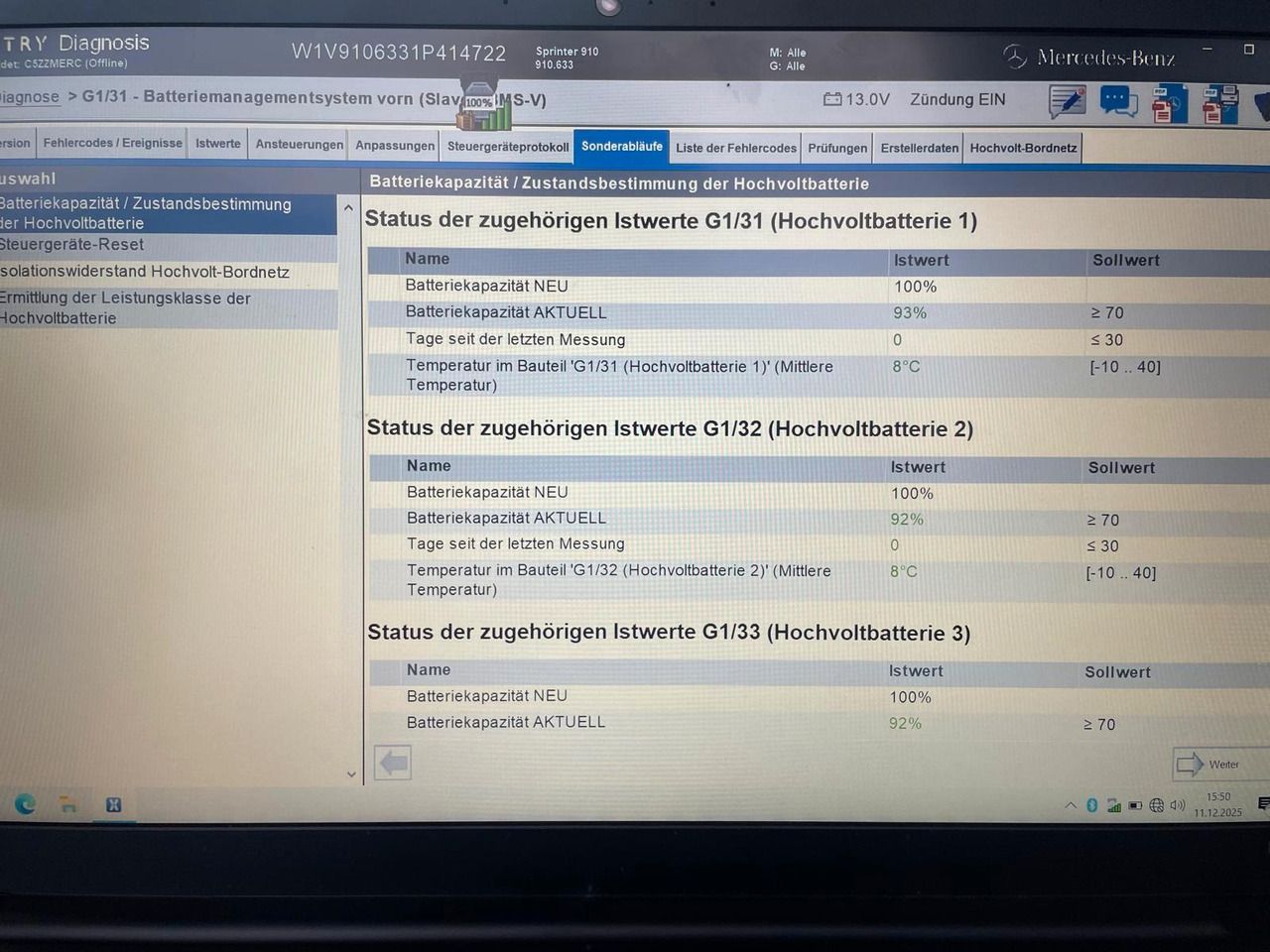The width and height of the screenshot is (1270, 952).
Task: Click the Weiter button
Action: tap(1220, 765)
